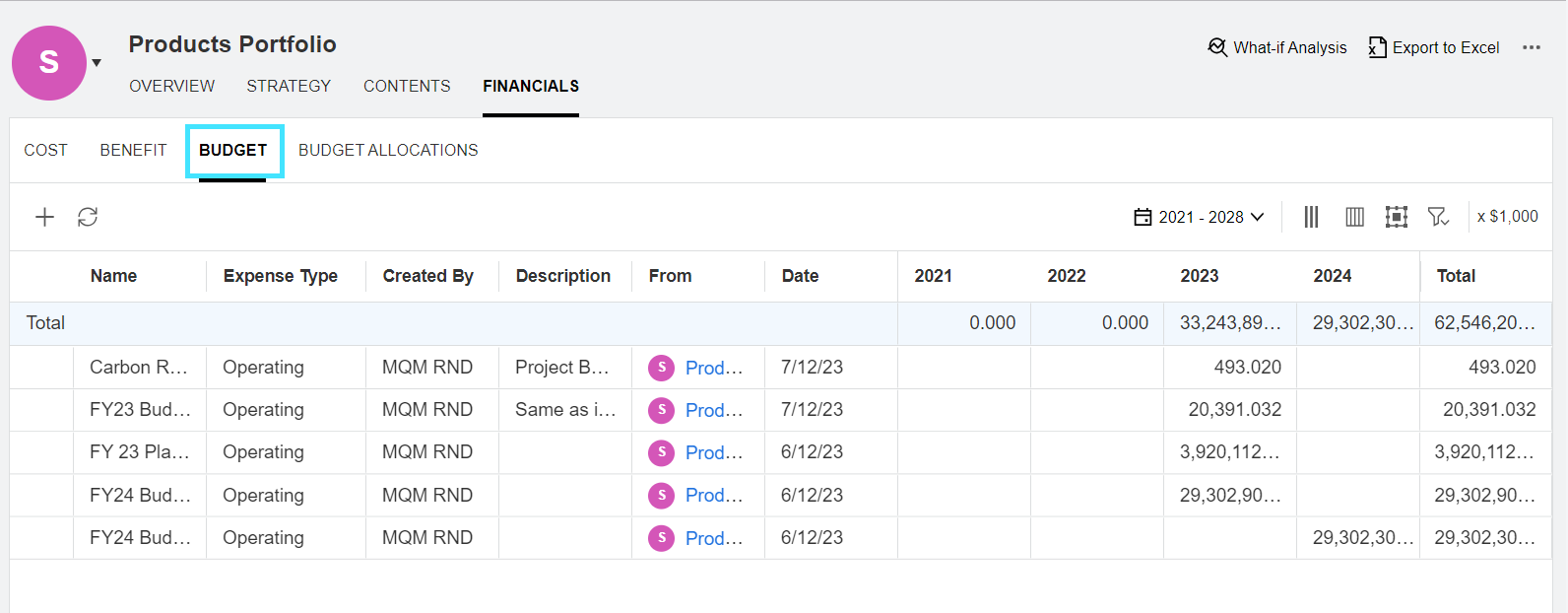Click the fit-to-frame selection icon
Viewport: 1568px width, 613px height.
[x=1396, y=217]
